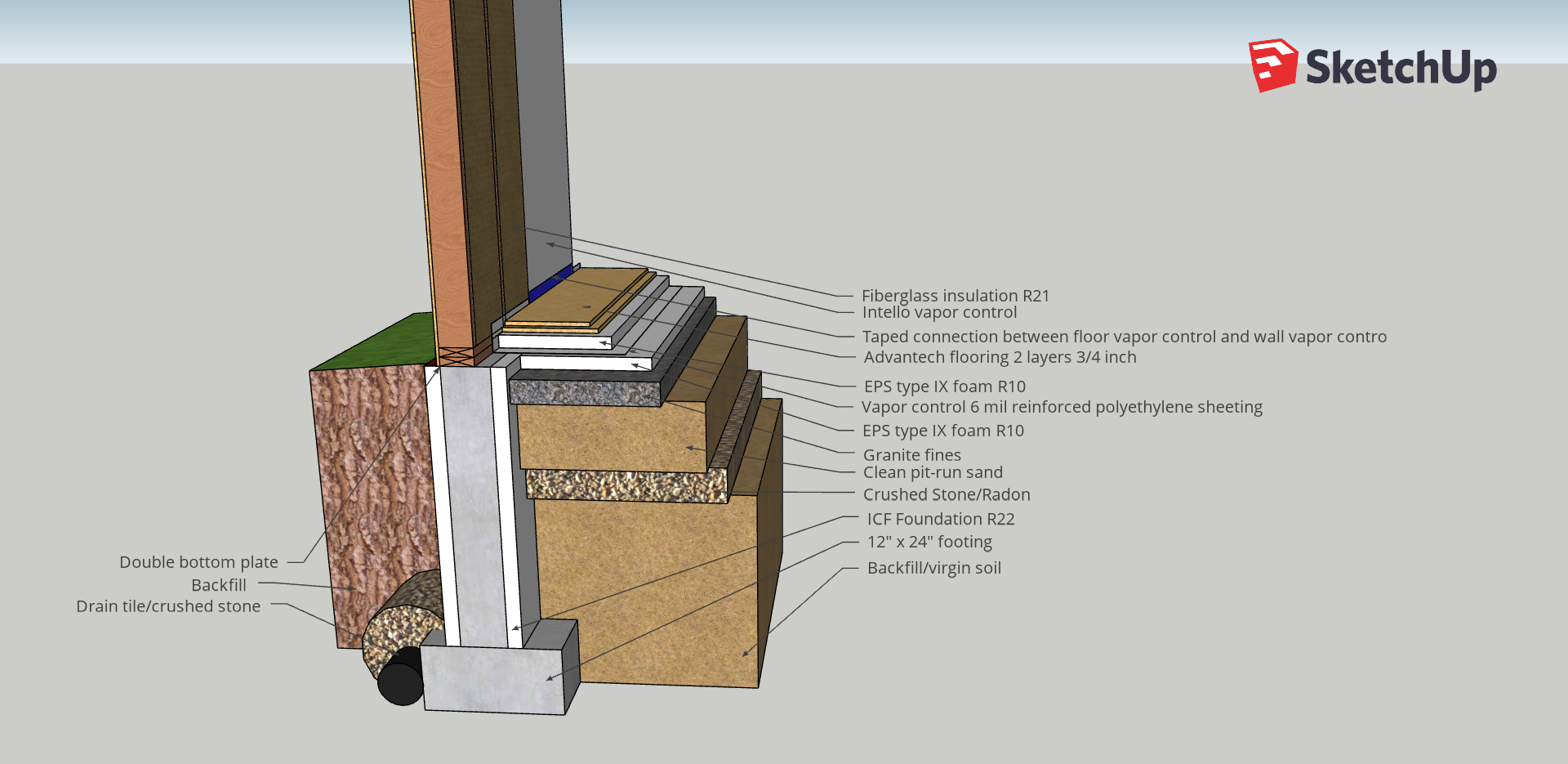Click the blue tape strip at wall base
This screenshot has width=1568, height=764.
click(x=550, y=284)
